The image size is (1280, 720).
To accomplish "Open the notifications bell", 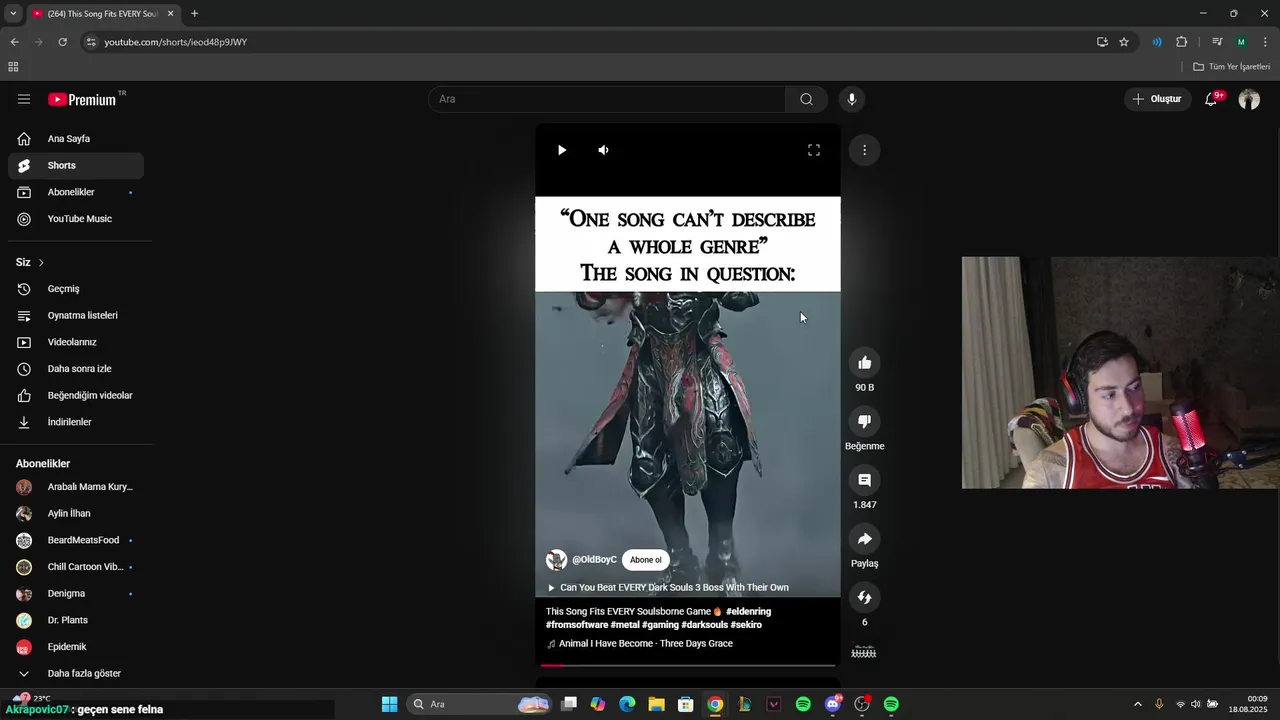I will click(1211, 99).
